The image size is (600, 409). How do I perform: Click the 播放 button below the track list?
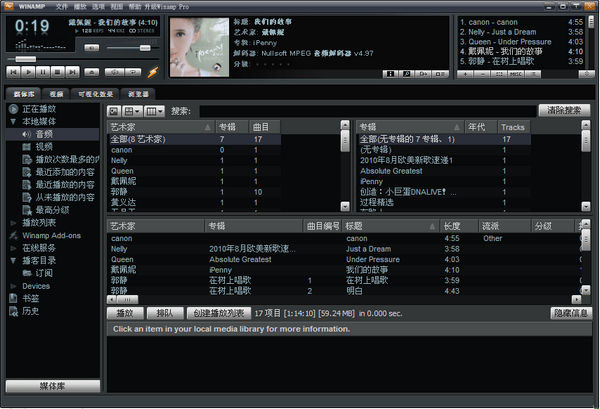125,313
